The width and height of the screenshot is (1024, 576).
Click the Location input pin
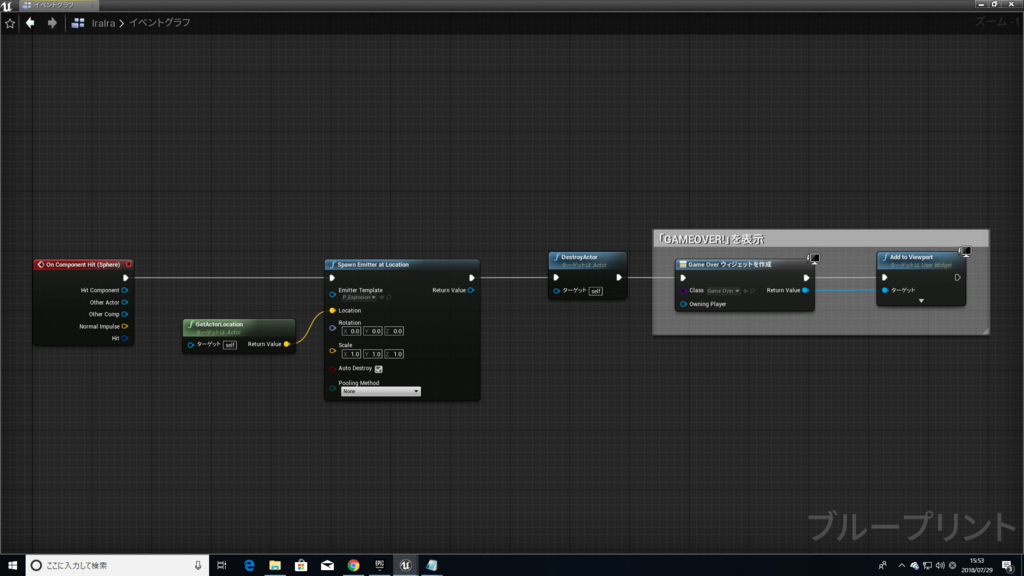332,310
